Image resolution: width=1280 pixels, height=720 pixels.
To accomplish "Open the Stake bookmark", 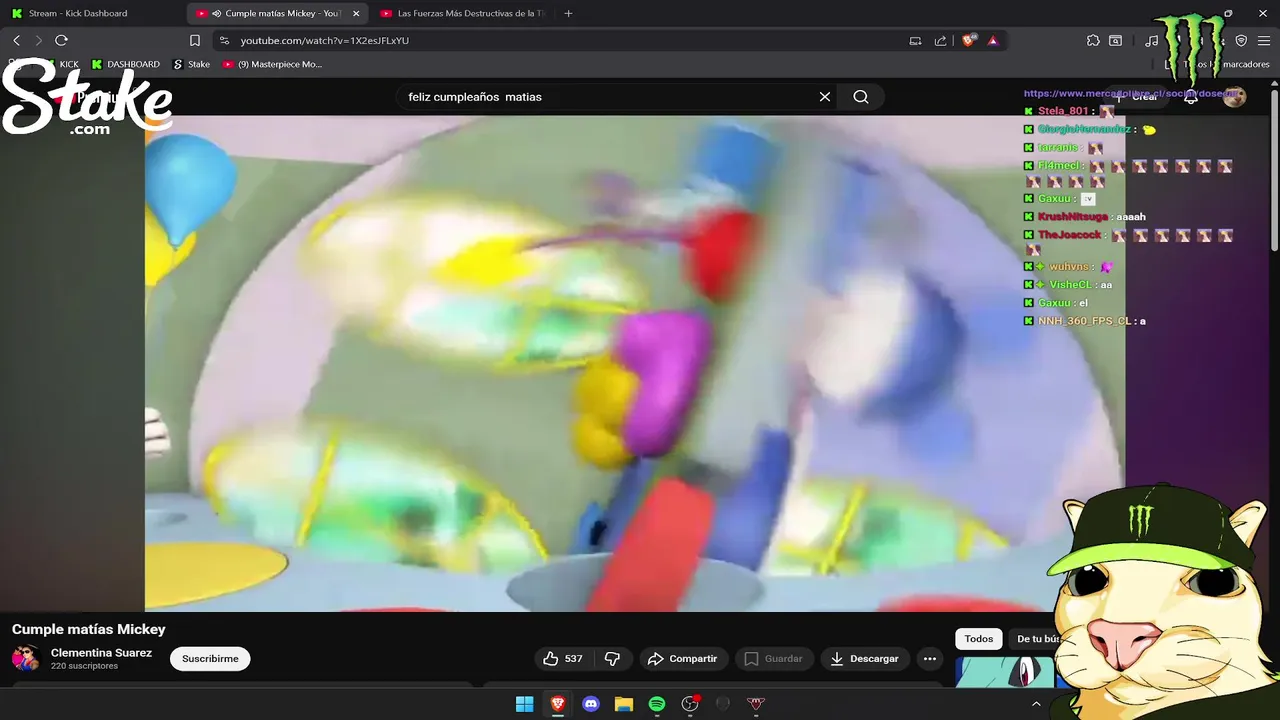I will pos(191,64).
